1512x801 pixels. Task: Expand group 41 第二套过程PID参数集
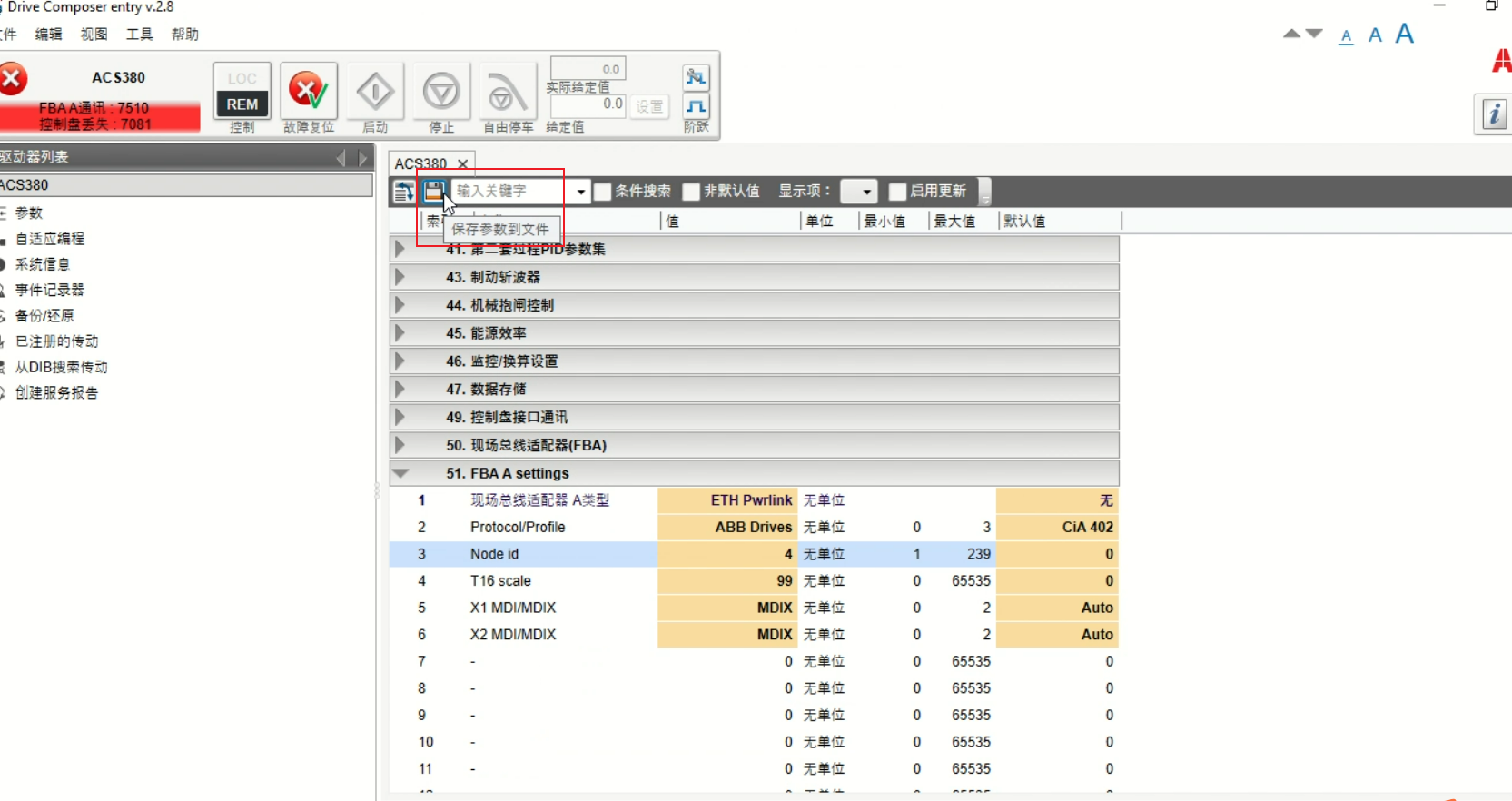(x=400, y=249)
